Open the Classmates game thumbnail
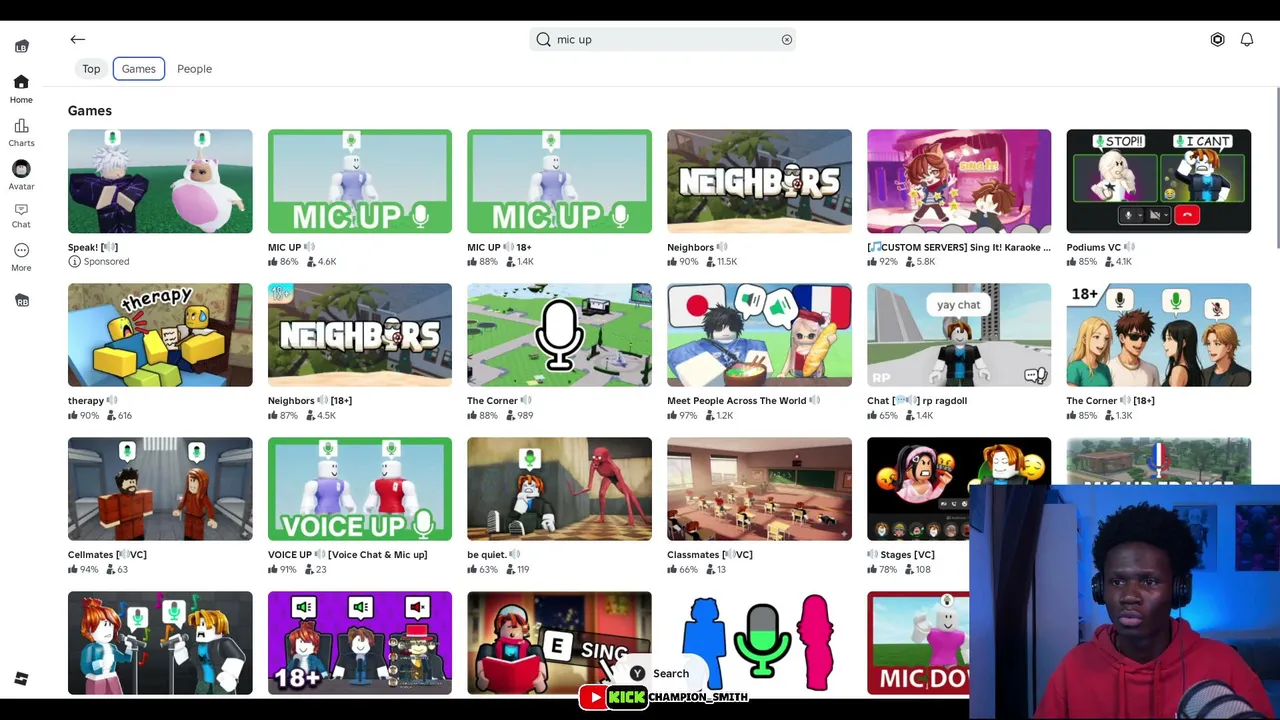The height and width of the screenshot is (720, 1280). coord(759,489)
